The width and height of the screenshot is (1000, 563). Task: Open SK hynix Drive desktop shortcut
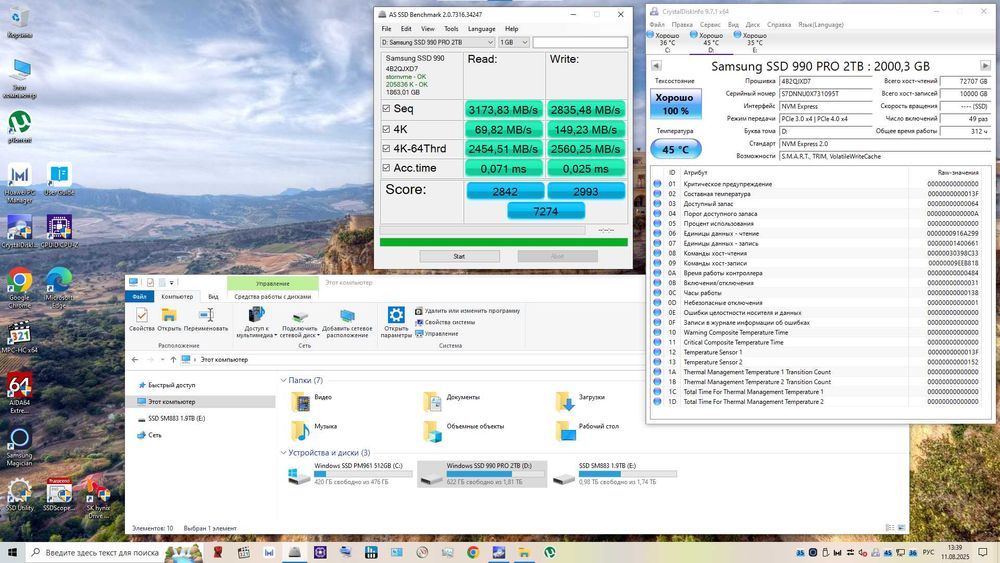point(98,499)
